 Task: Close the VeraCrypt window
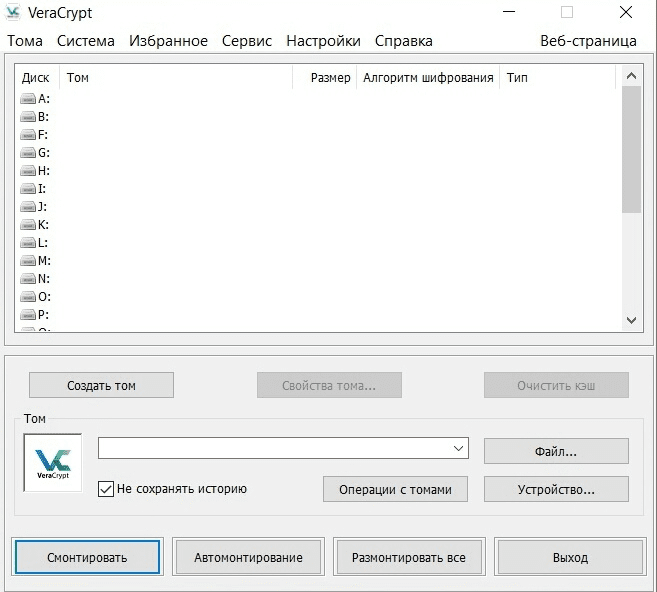coord(626,12)
